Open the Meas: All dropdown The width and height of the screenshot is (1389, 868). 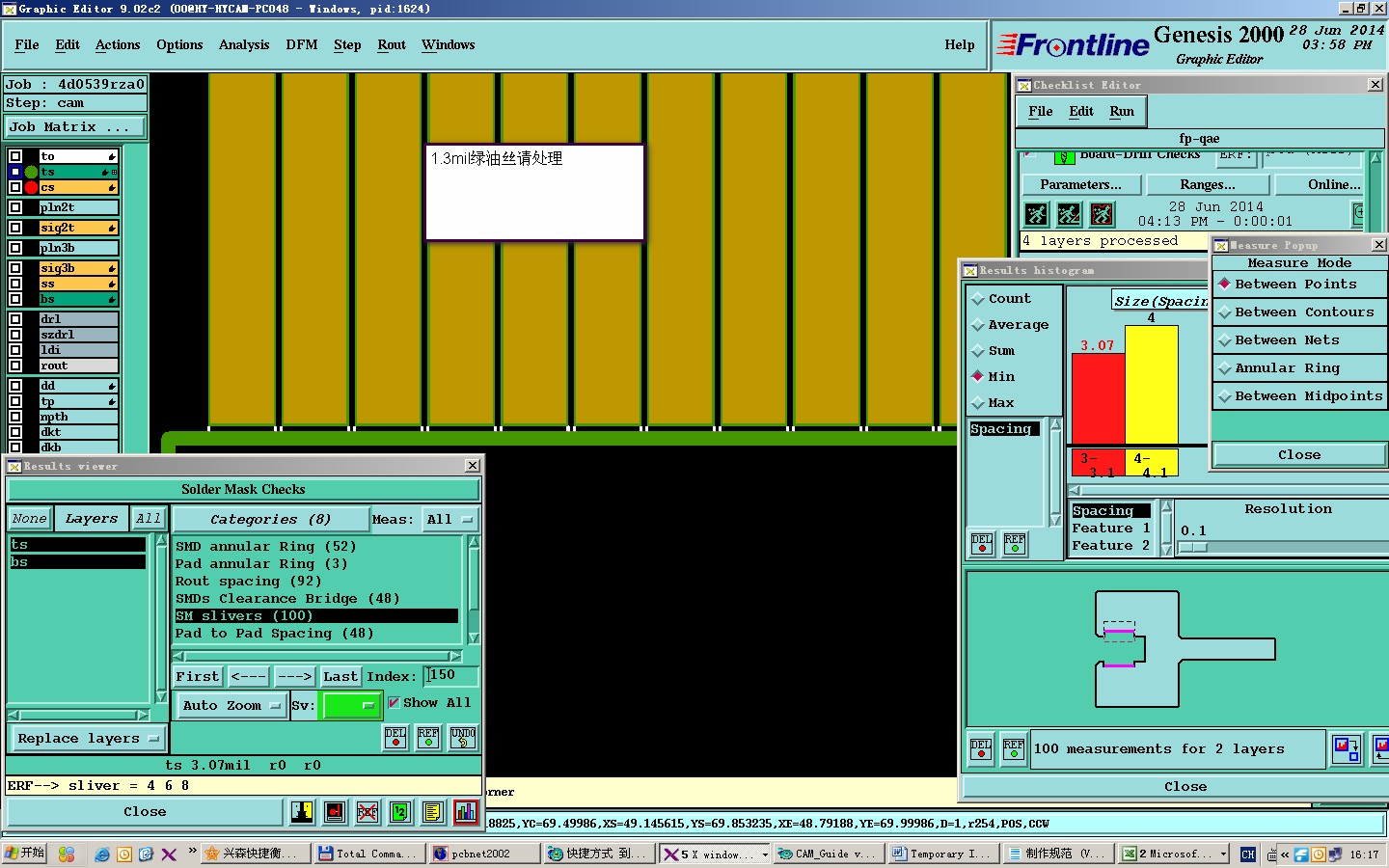449,520
